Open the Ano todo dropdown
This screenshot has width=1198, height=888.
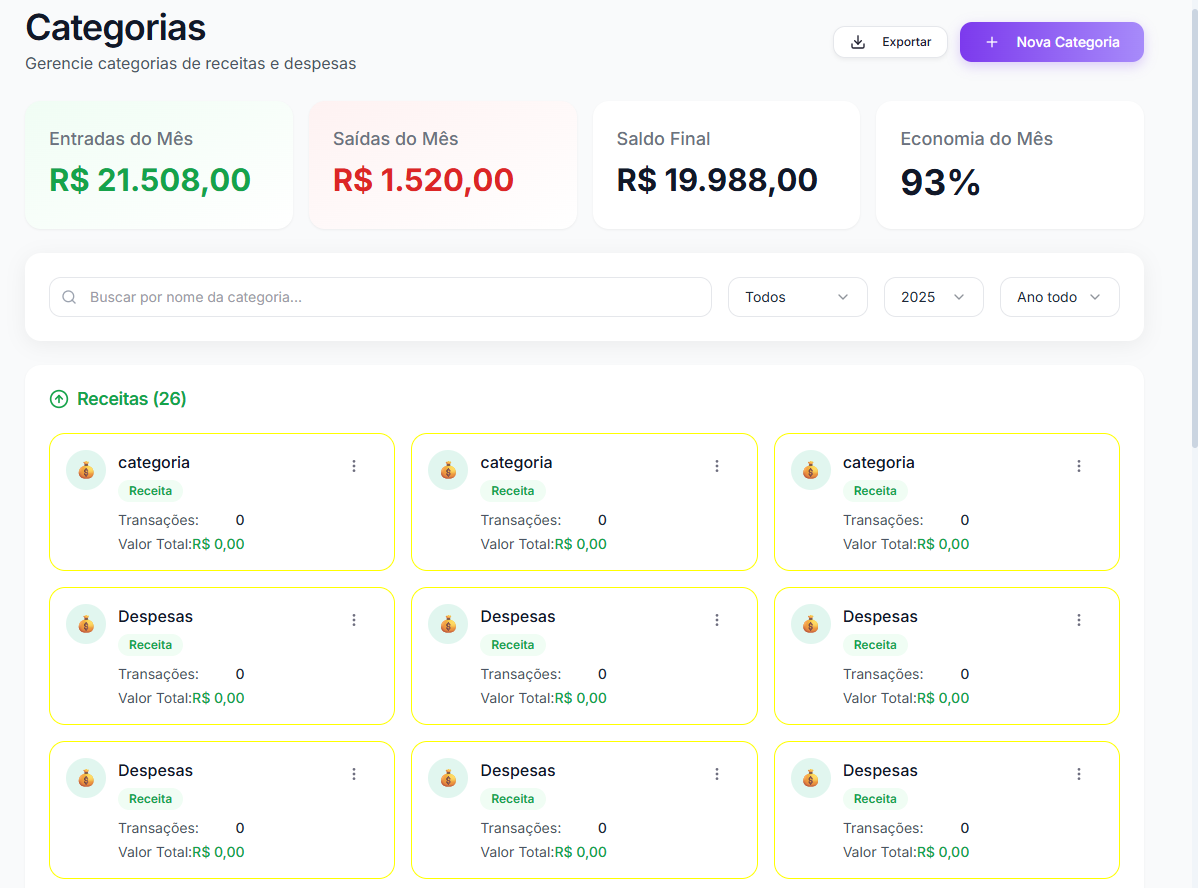(1059, 297)
